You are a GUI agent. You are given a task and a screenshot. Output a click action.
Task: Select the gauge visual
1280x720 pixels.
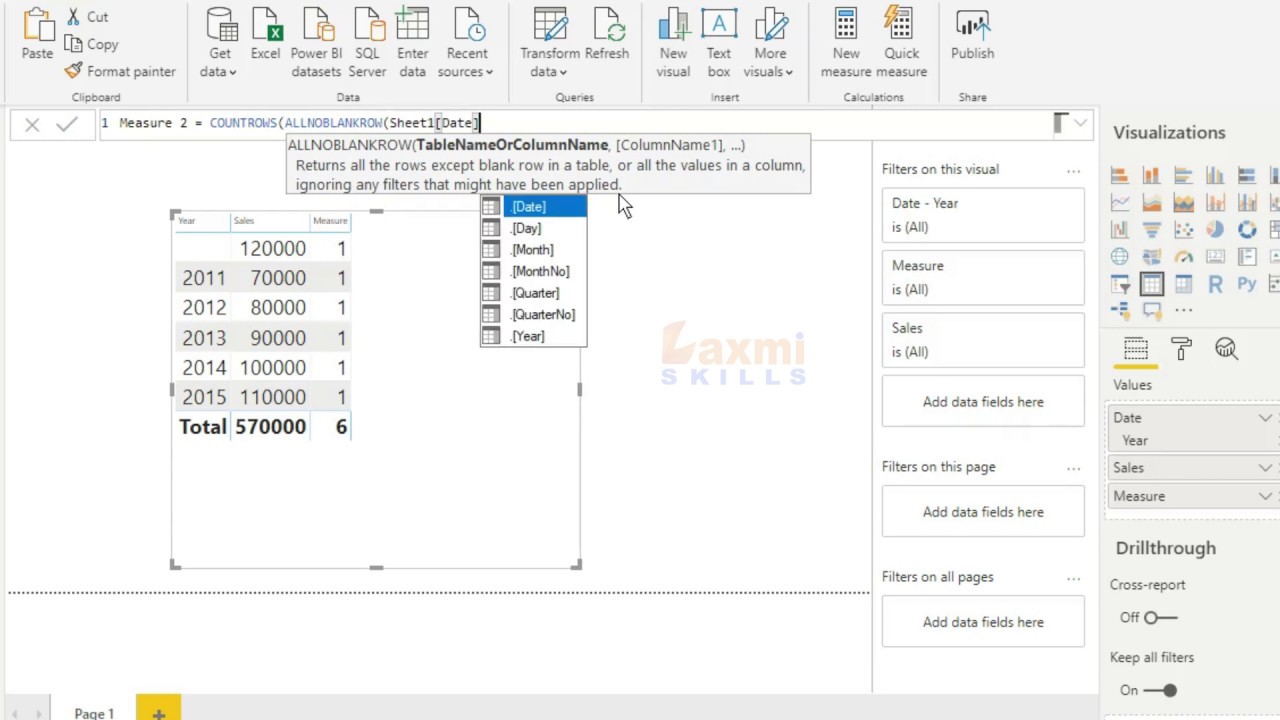pos(1183,257)
